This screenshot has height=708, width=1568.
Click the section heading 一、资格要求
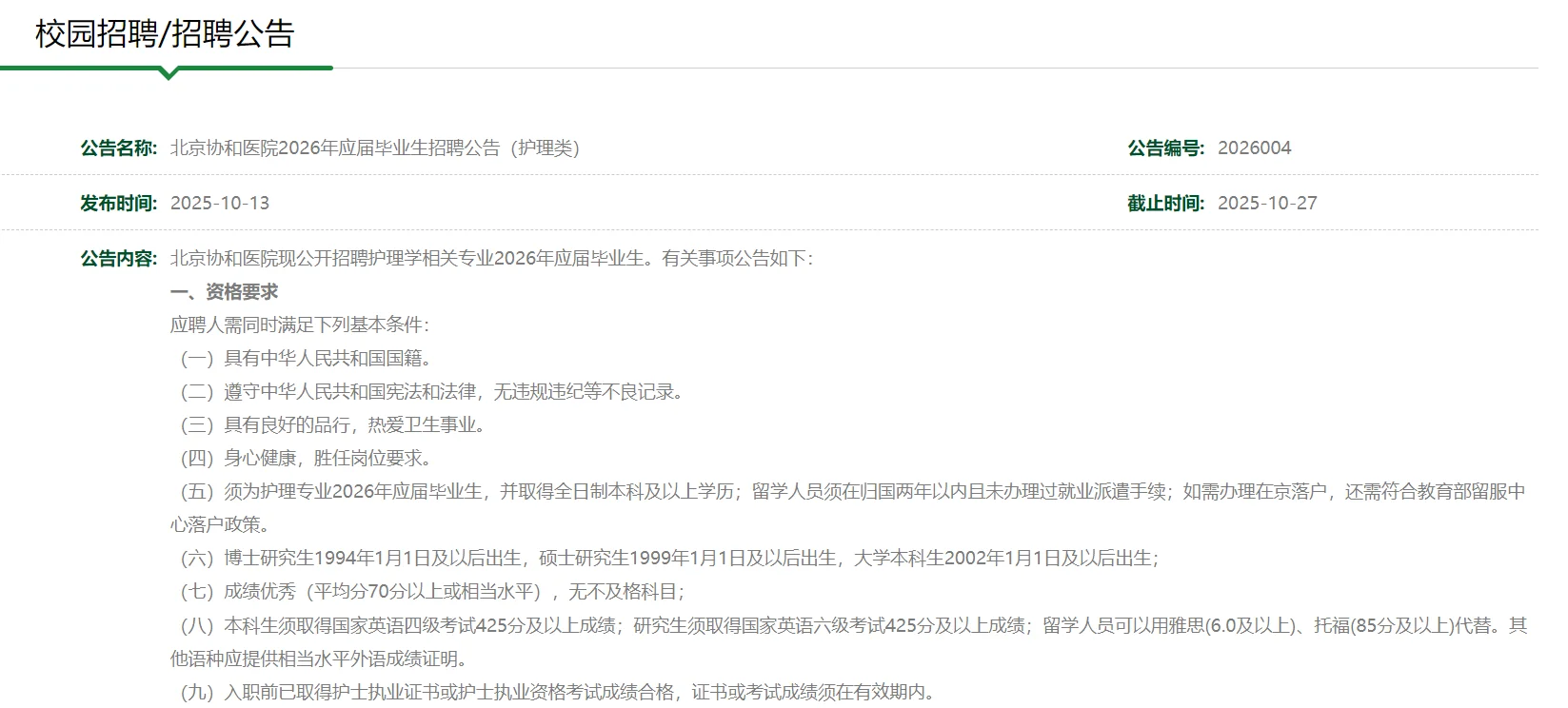coord(225,292)
